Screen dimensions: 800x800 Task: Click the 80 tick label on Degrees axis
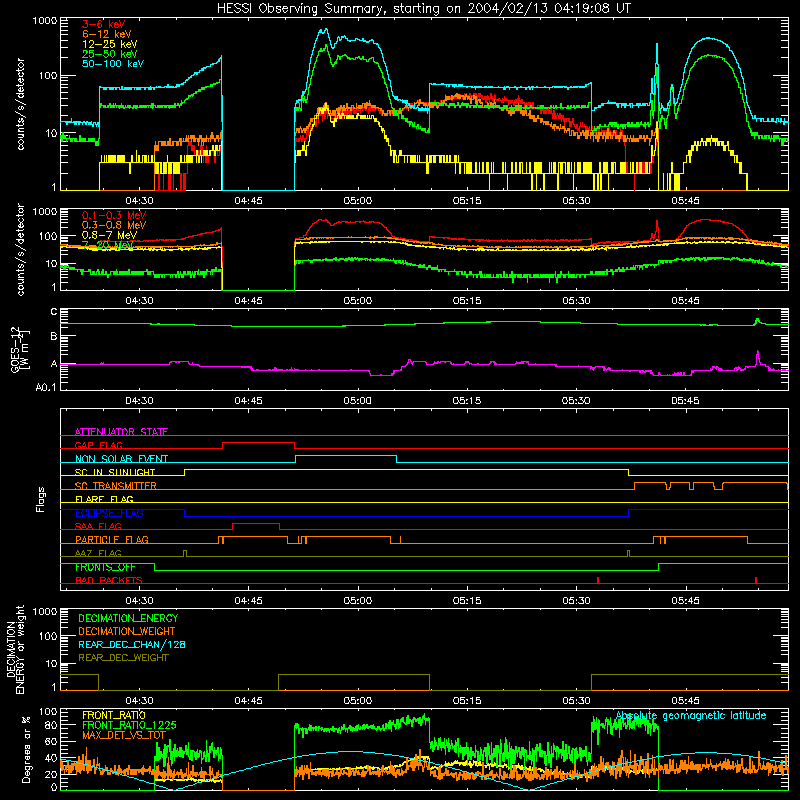pyautogui.click(x=52, y=725)
